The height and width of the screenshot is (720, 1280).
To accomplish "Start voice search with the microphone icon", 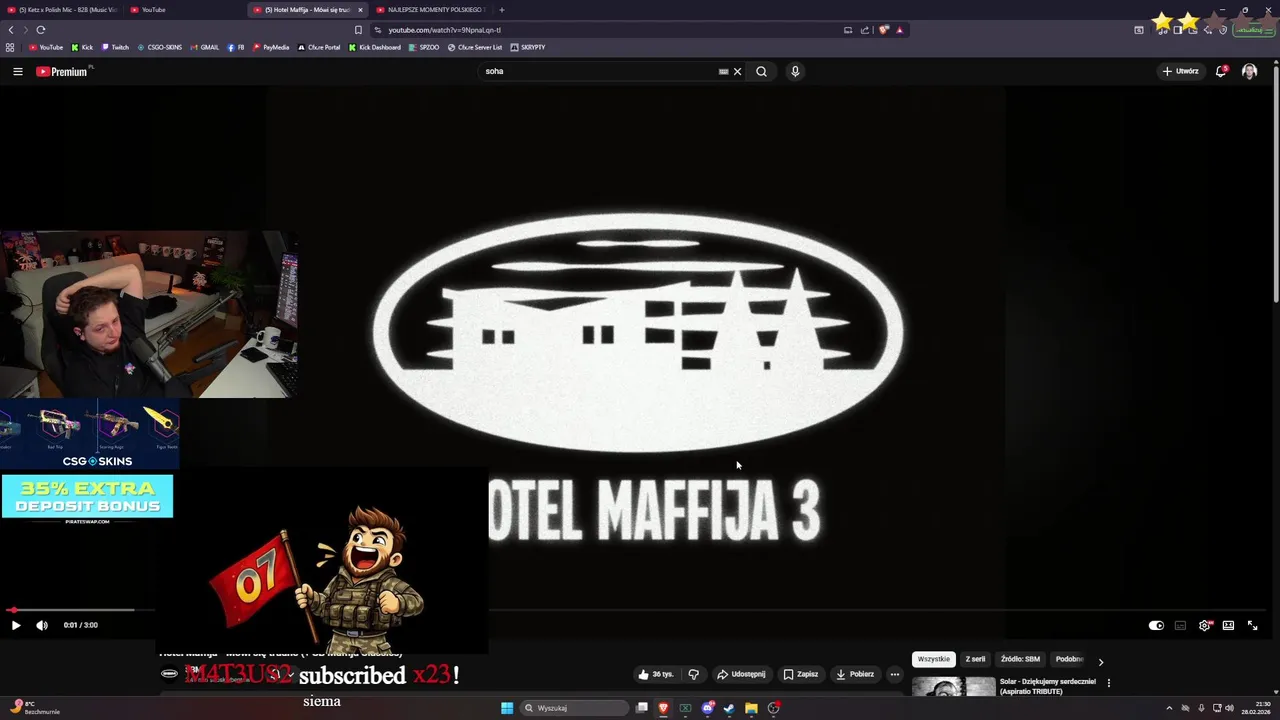I will click(795, 71).
